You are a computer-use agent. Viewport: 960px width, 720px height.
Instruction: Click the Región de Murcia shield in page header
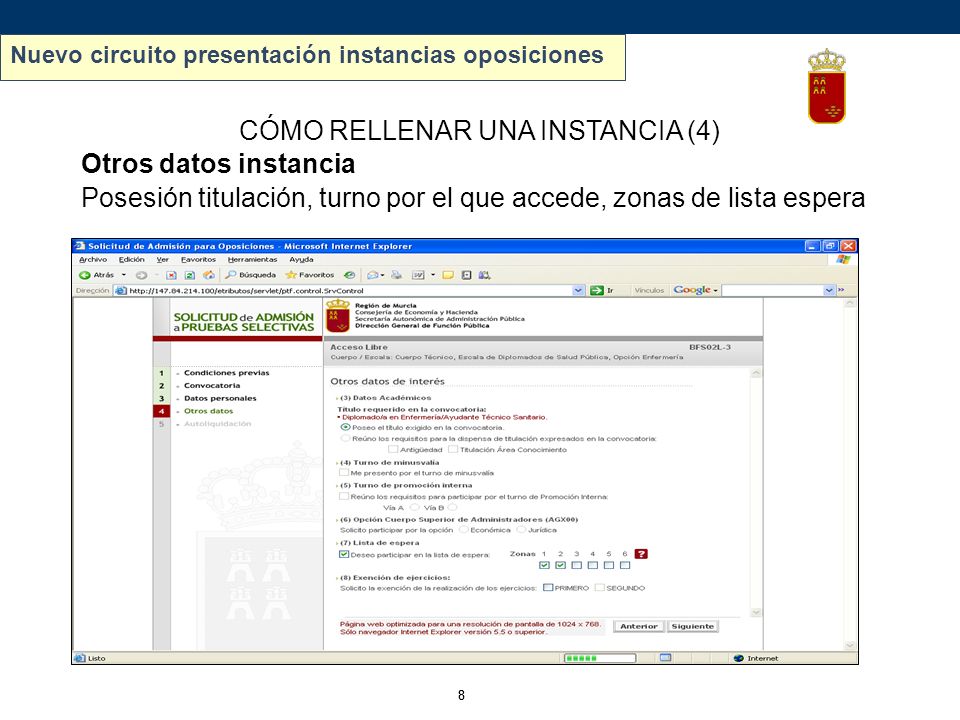(337, 317)
